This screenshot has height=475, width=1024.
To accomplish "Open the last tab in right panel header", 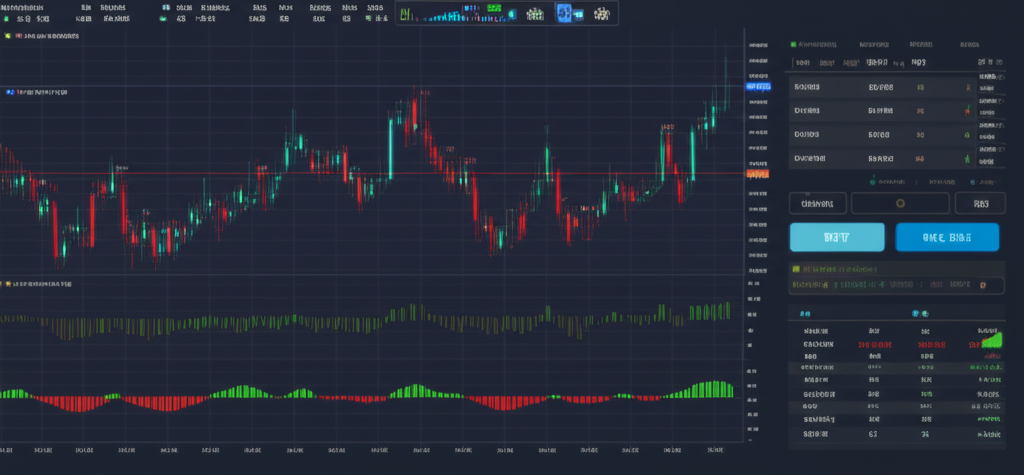I will coord(970,45).
